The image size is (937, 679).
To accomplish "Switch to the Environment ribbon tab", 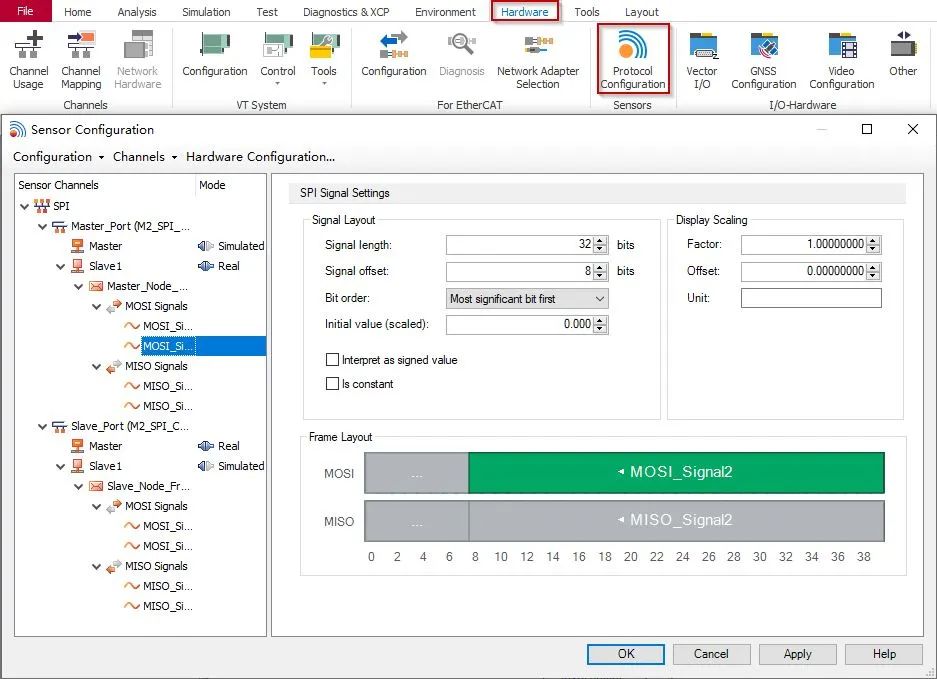I will click(x=445, y=12).
